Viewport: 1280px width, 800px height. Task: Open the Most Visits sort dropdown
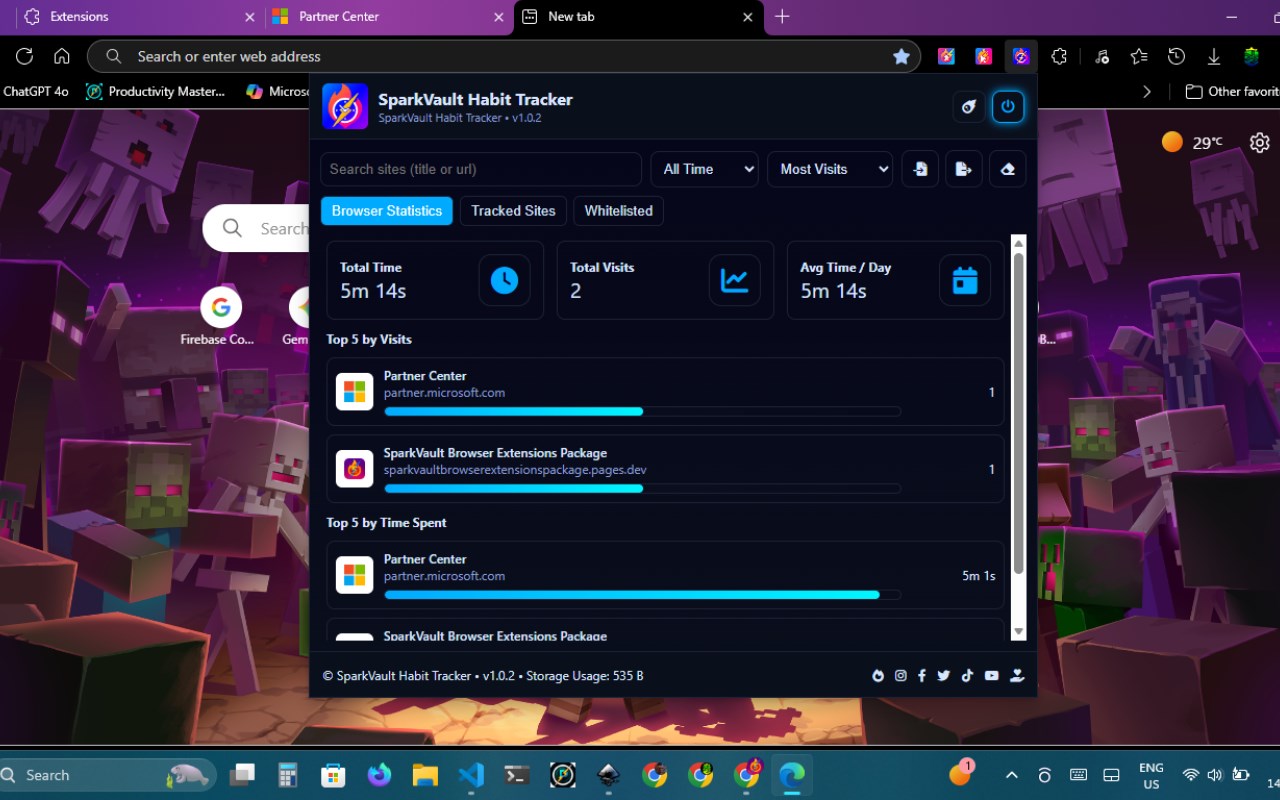click(x=830, y=169)
